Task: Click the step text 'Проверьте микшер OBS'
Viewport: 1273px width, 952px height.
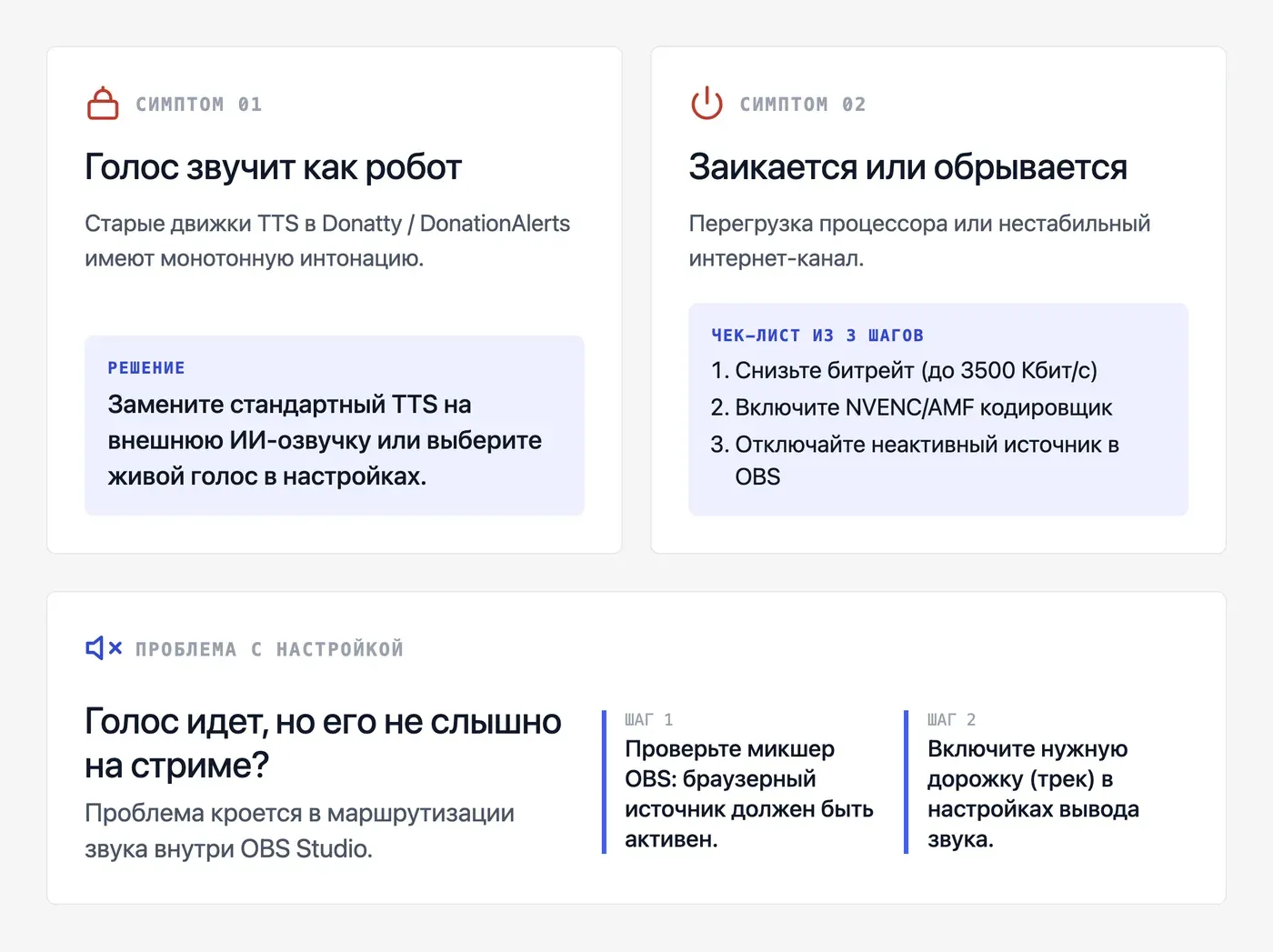Action: (749, 794)
